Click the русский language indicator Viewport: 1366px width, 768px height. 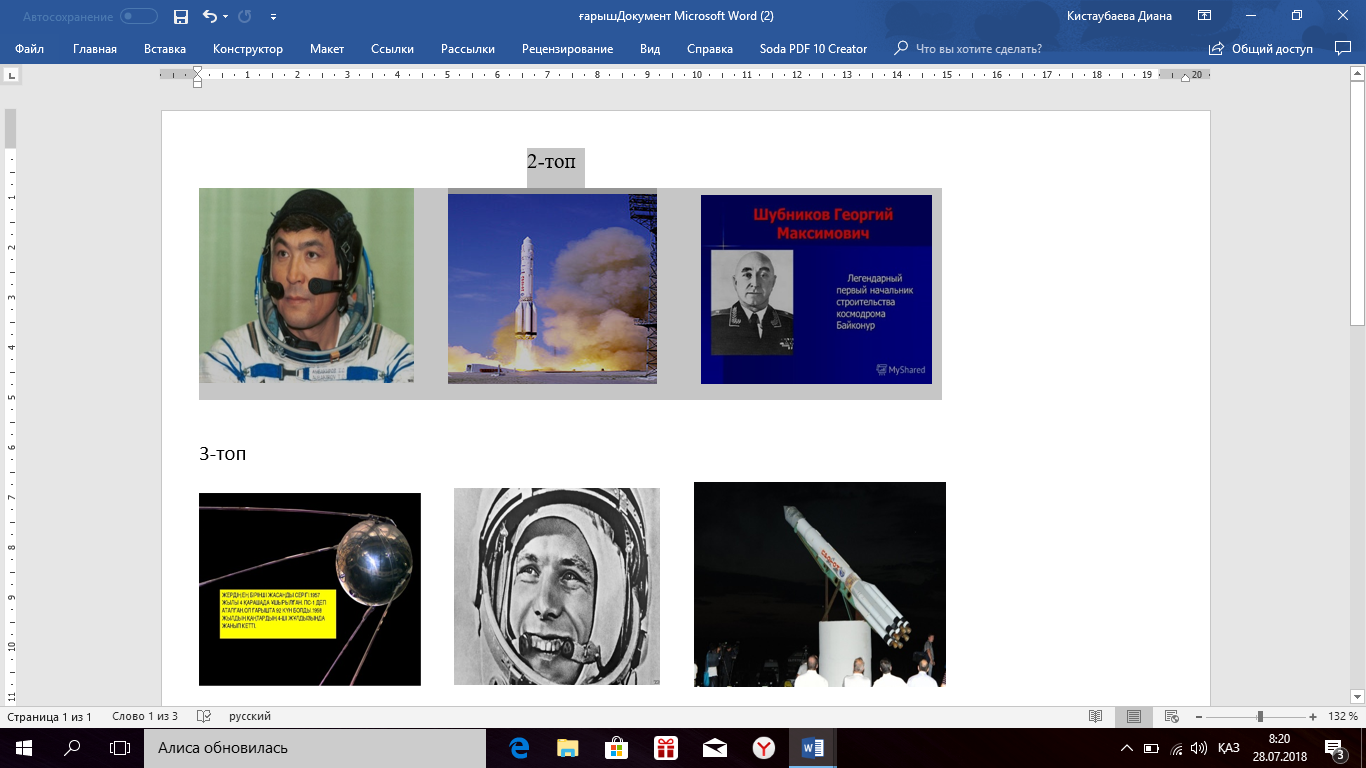coord(250,717)
